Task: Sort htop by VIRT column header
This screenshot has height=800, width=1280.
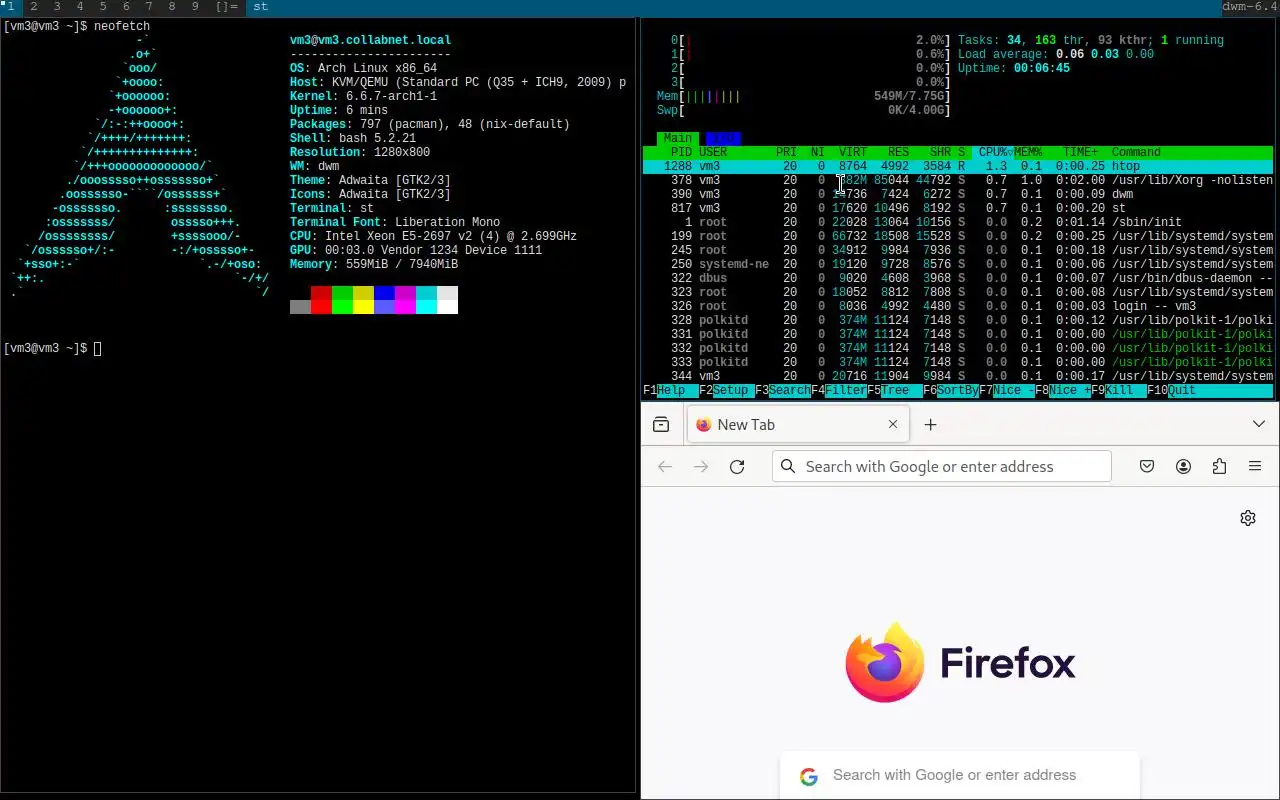Action: tap(853, 152)
